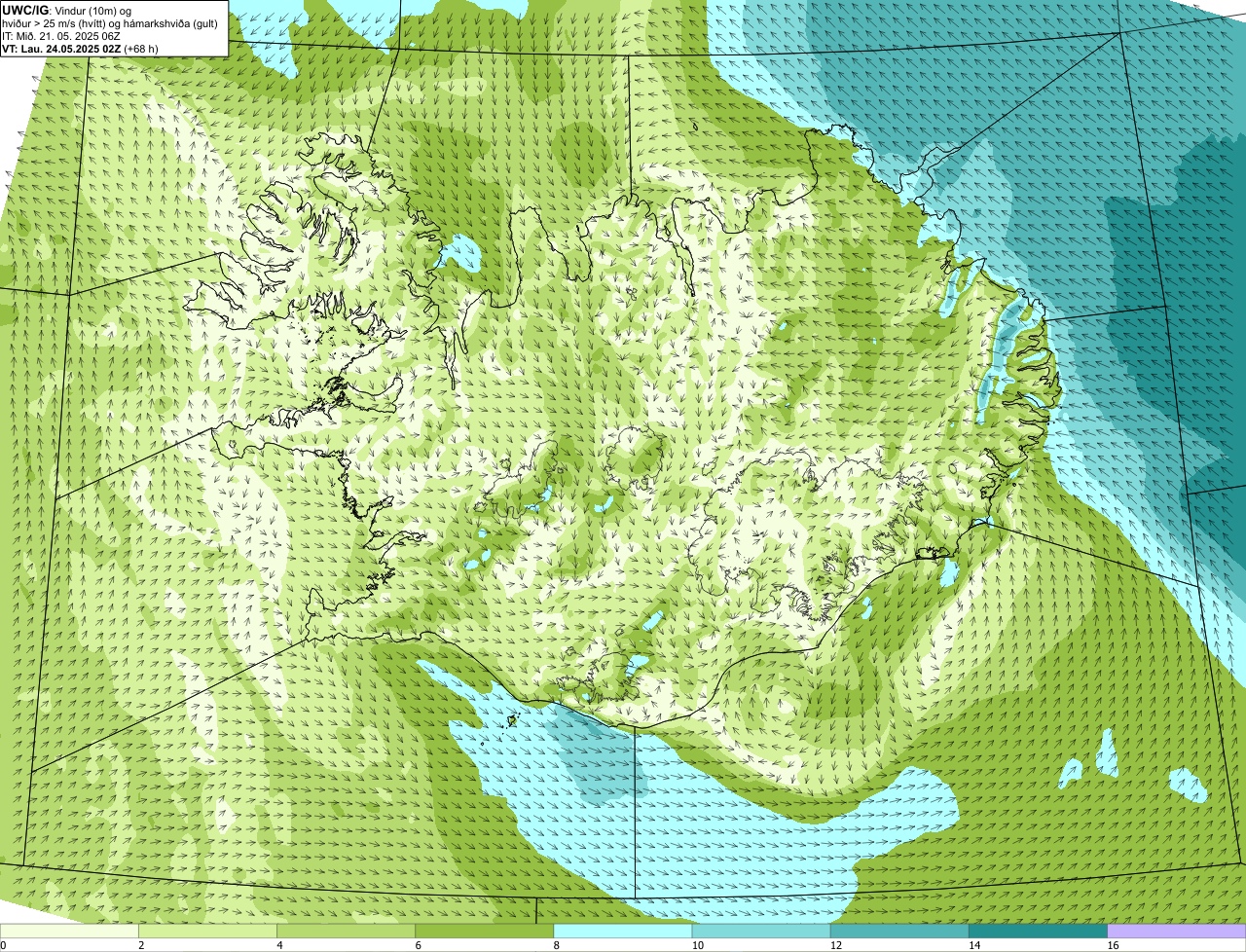This screenshot has width=1246, height=952.
Task: Click the 12–14 m/s teal legend swatch
Action: tap(899, 932)
